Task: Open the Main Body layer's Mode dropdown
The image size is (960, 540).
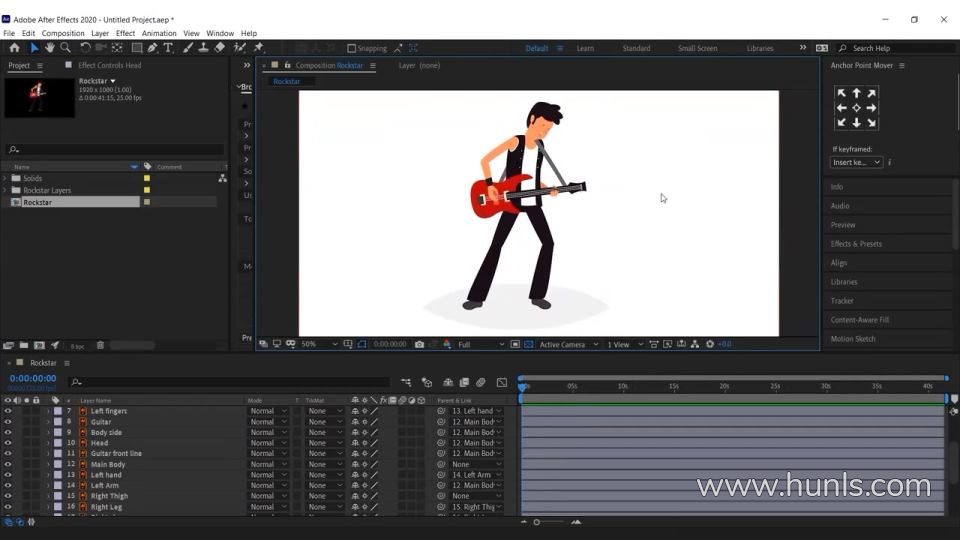Action: click(x=268, y=464)
